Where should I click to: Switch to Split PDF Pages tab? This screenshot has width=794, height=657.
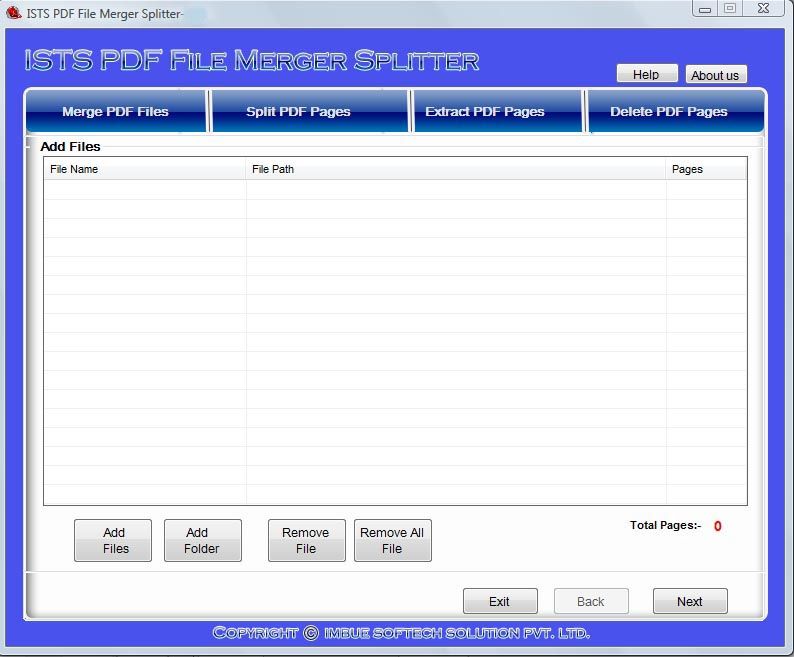298,111
